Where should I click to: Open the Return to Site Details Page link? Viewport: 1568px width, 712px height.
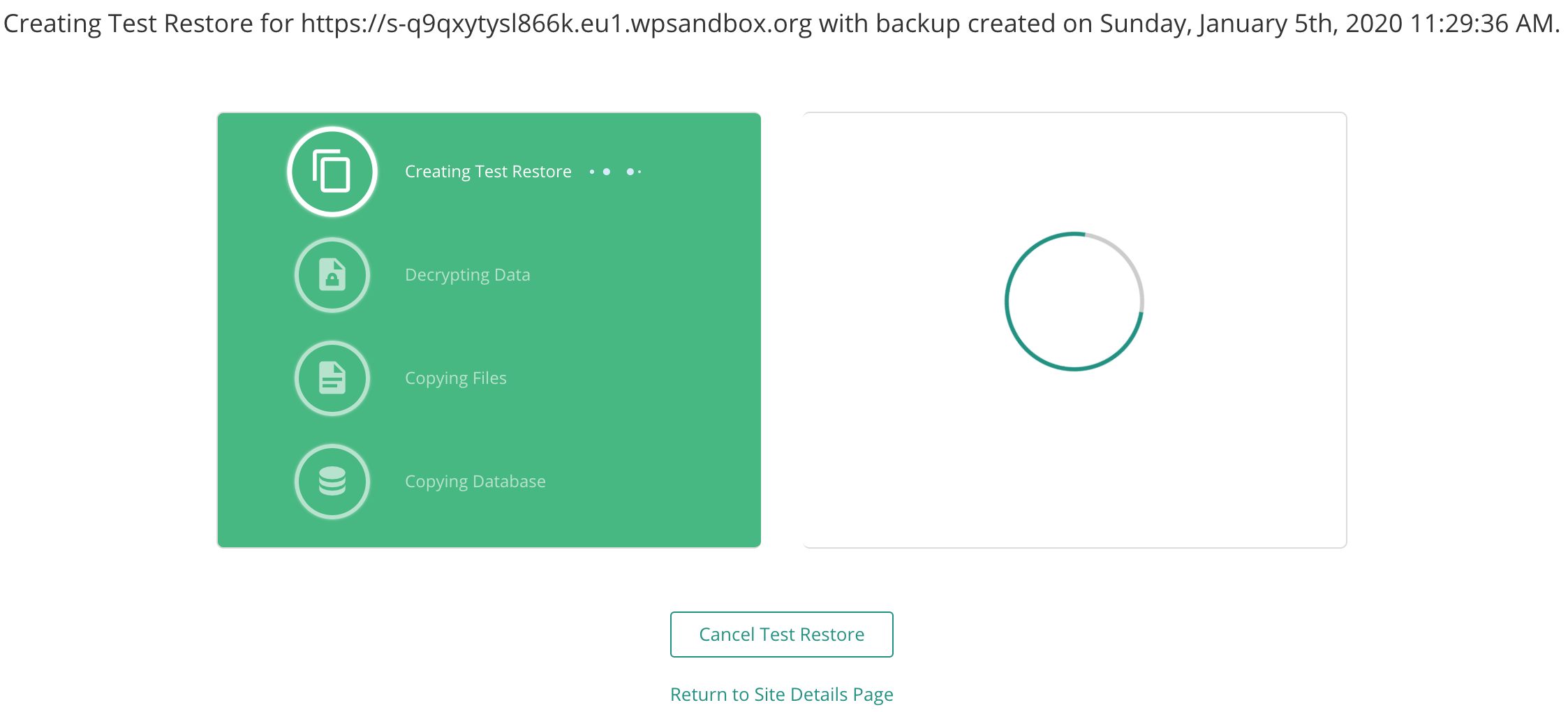click(782, 695)
